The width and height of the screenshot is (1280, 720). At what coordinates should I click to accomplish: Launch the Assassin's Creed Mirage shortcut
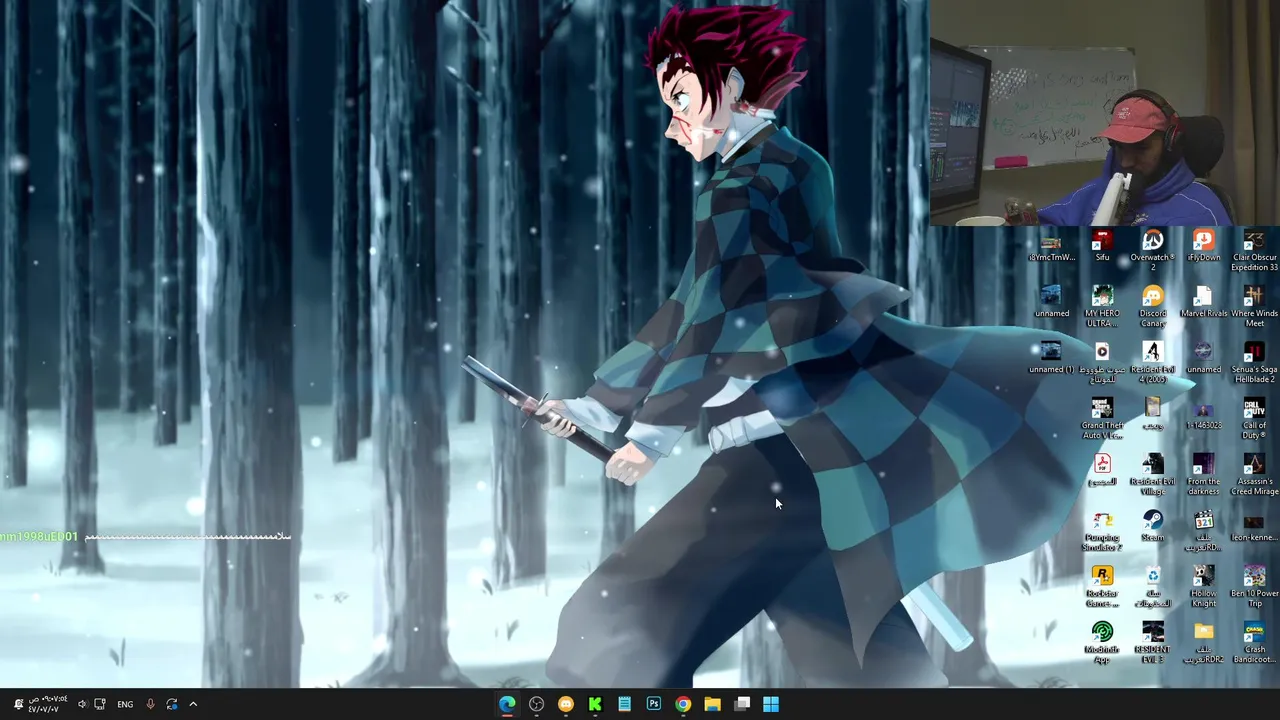click(x=1254, y=474)
